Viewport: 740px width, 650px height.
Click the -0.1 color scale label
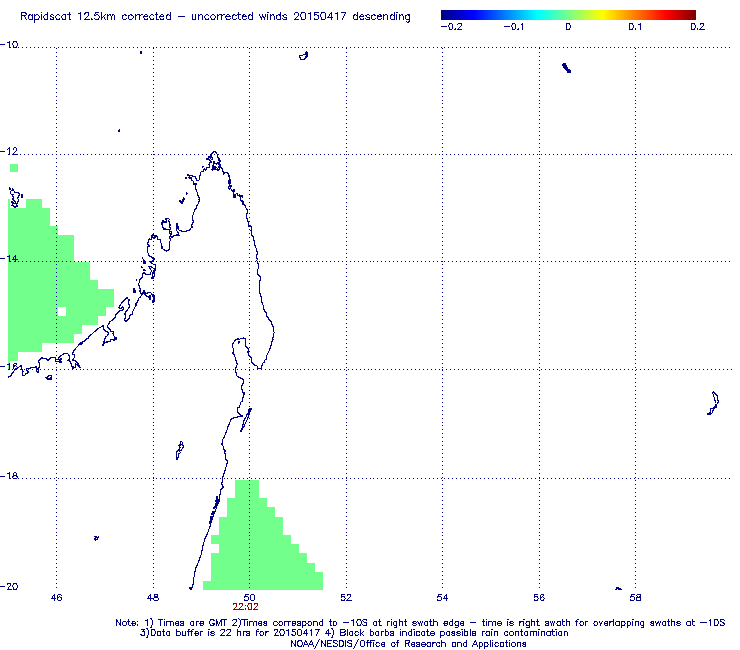point(513,27)
